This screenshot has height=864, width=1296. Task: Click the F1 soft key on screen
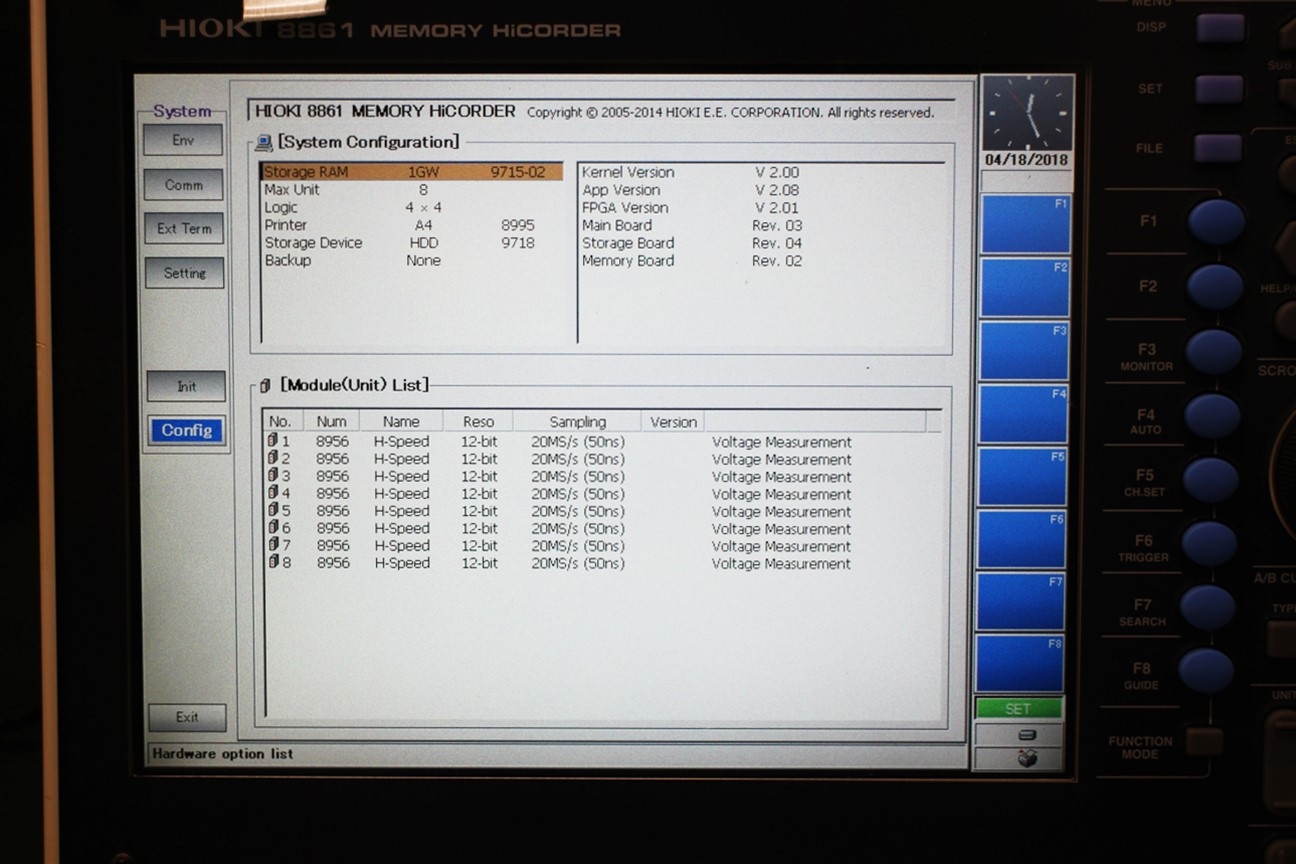[x=1026, y=224]
